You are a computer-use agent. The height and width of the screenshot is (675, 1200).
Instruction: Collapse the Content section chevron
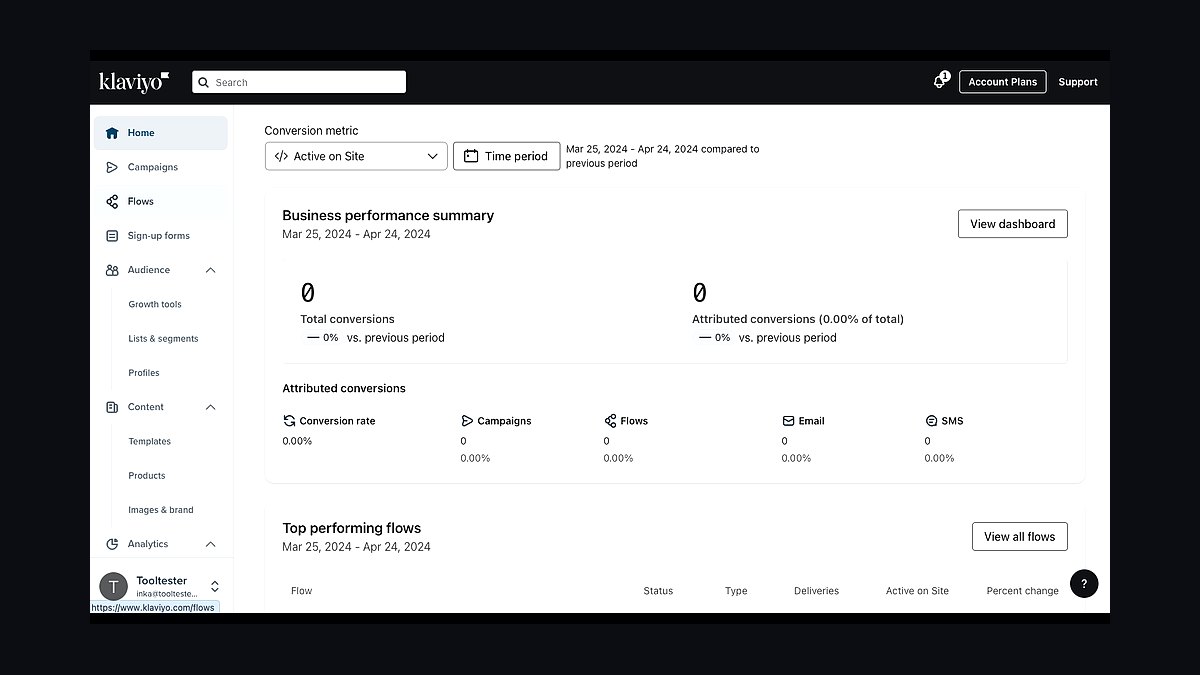click(211, 407)
